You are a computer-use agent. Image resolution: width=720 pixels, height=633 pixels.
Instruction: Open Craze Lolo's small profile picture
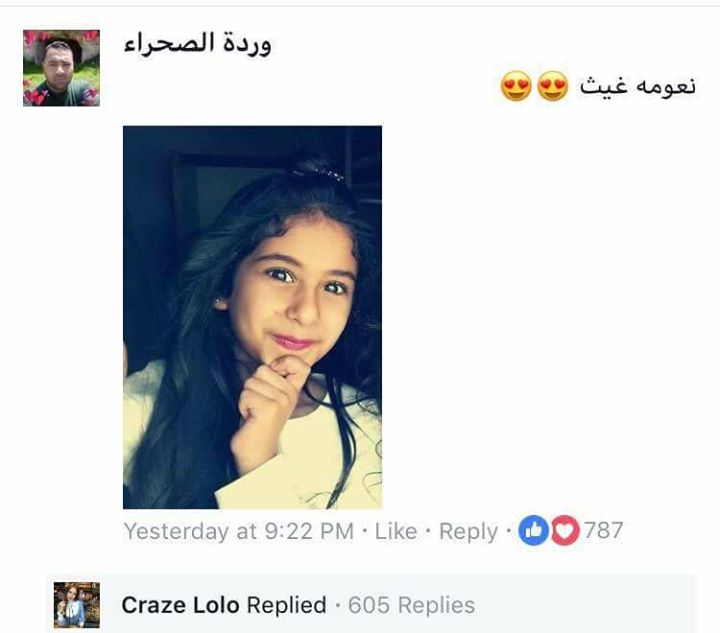coord(77,605)
